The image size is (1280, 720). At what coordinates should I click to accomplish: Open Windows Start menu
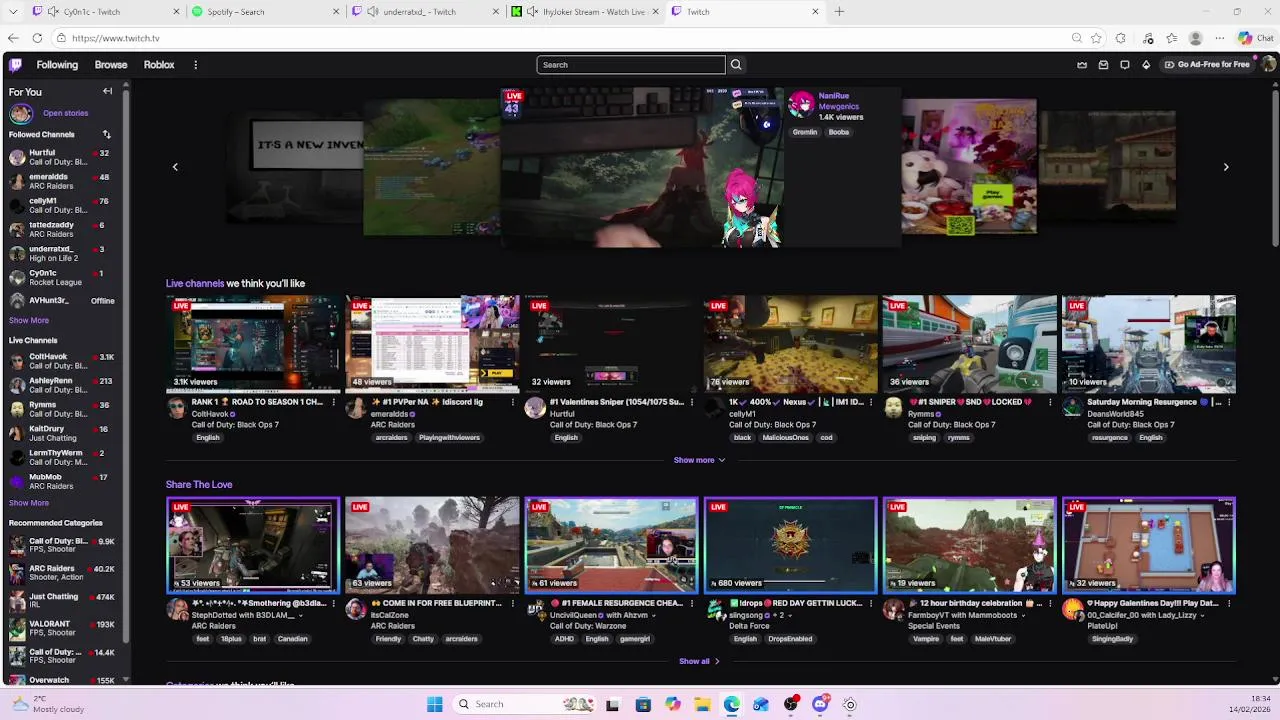tap(435, 704)
